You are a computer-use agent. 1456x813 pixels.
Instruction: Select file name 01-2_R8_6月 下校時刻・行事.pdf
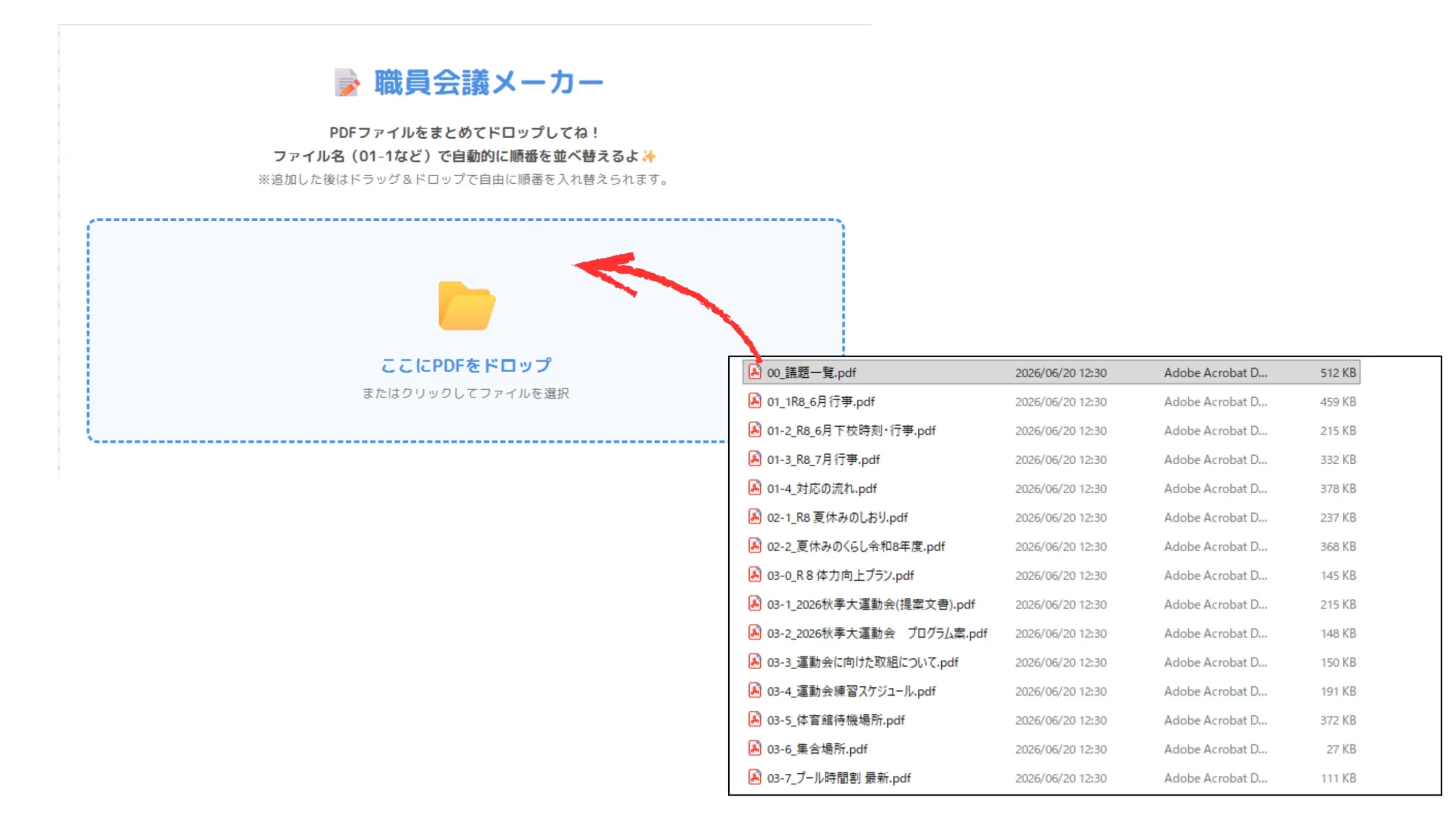tap(851, 431)
